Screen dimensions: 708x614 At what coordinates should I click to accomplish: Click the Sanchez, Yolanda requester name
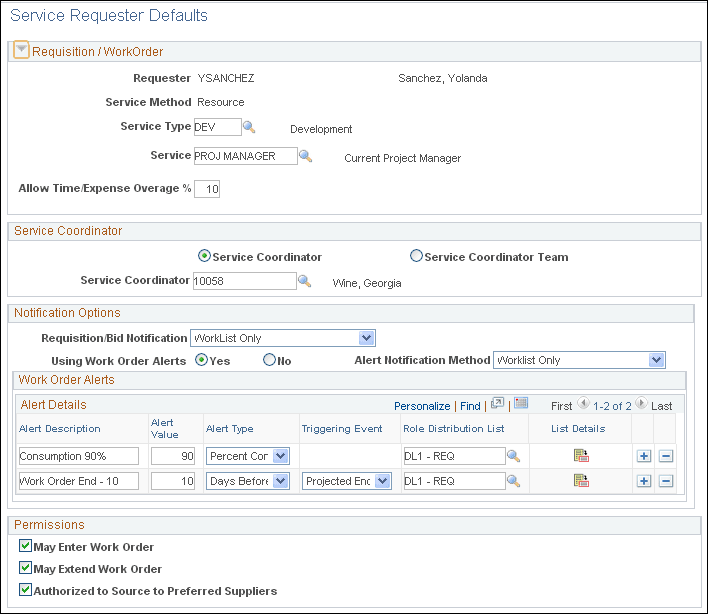click(x=442, y=79)
